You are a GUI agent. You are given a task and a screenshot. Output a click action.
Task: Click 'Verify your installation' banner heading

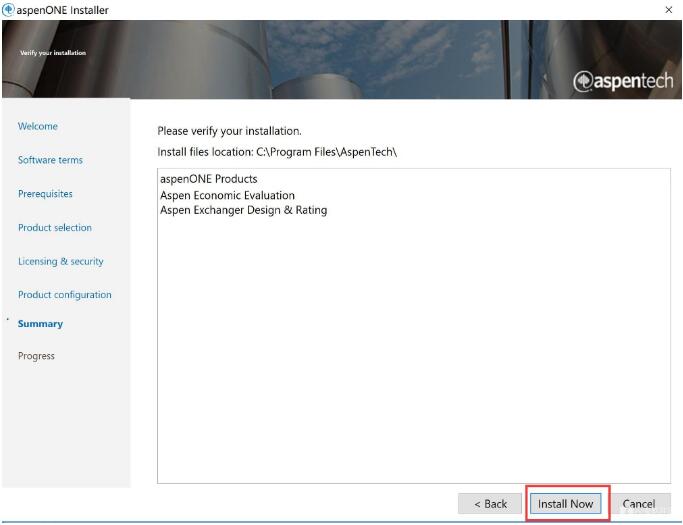(53, 53)
